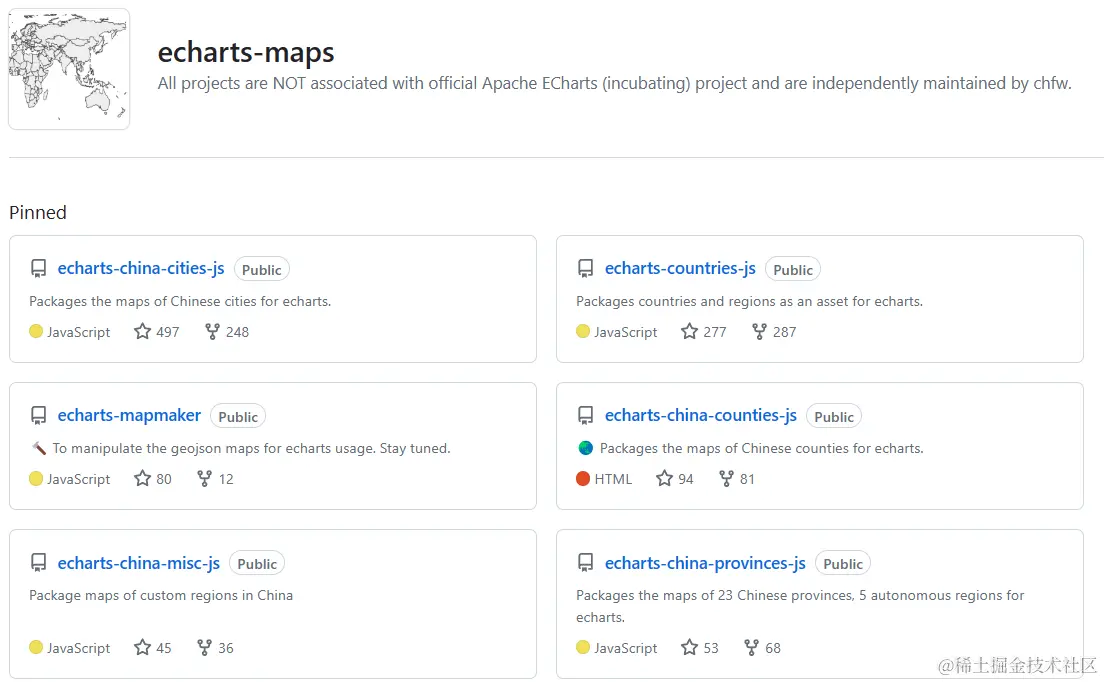Viewport: 1104px width, 682px height.
Task: Open the echarts-china-counties-js repository link
Action: pyautogui.click(x=701, y=415)
